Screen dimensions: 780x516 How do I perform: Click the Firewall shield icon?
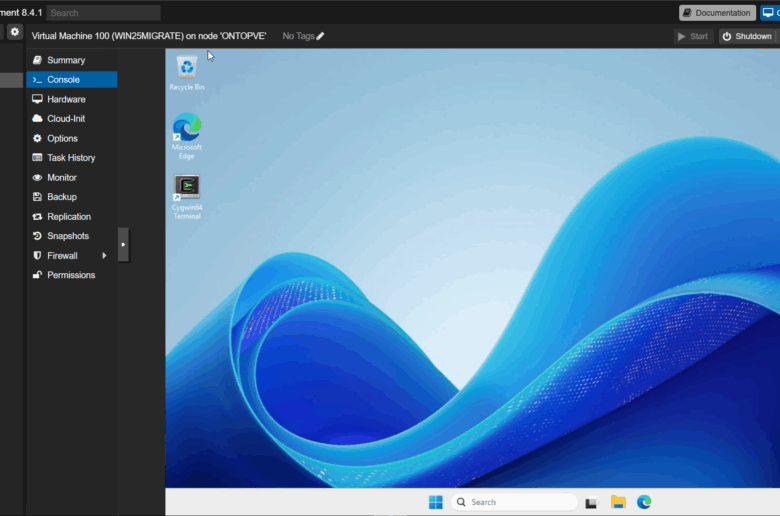(37, 255)
